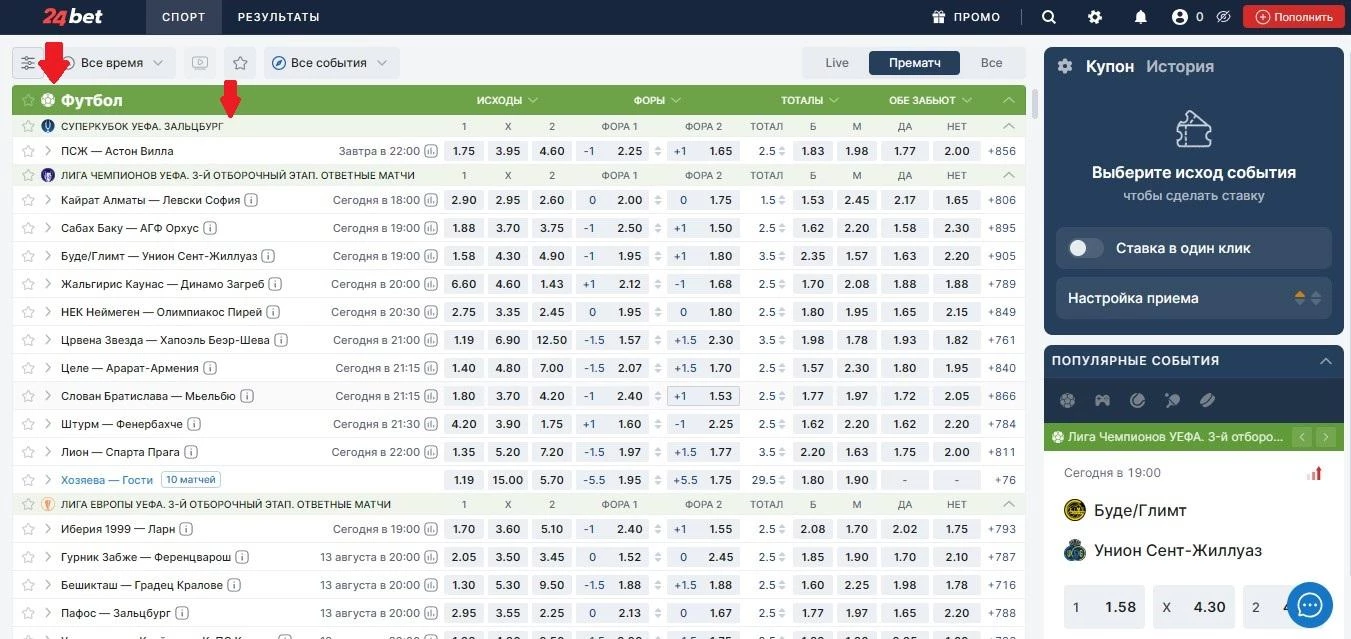Image resolution: width=1351 pixels, height=639 pixels.
Task: Switch to the История coupon tab
Action: [1180, 66]
